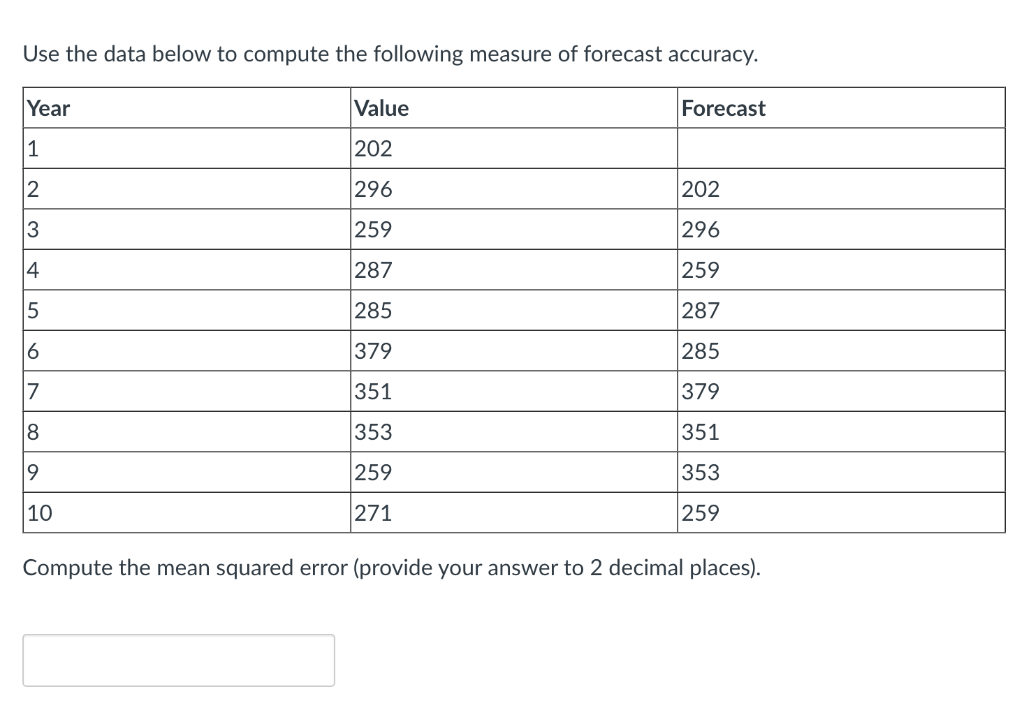Click the instruction text about forecast accuracy
Image resolution: width=1024 pixels, height=726 pixels.
point(390,54)
